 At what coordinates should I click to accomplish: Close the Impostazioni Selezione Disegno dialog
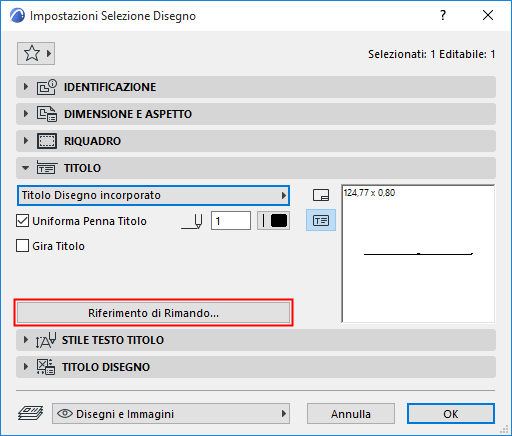pyautogui.click(x=488, y=15)
